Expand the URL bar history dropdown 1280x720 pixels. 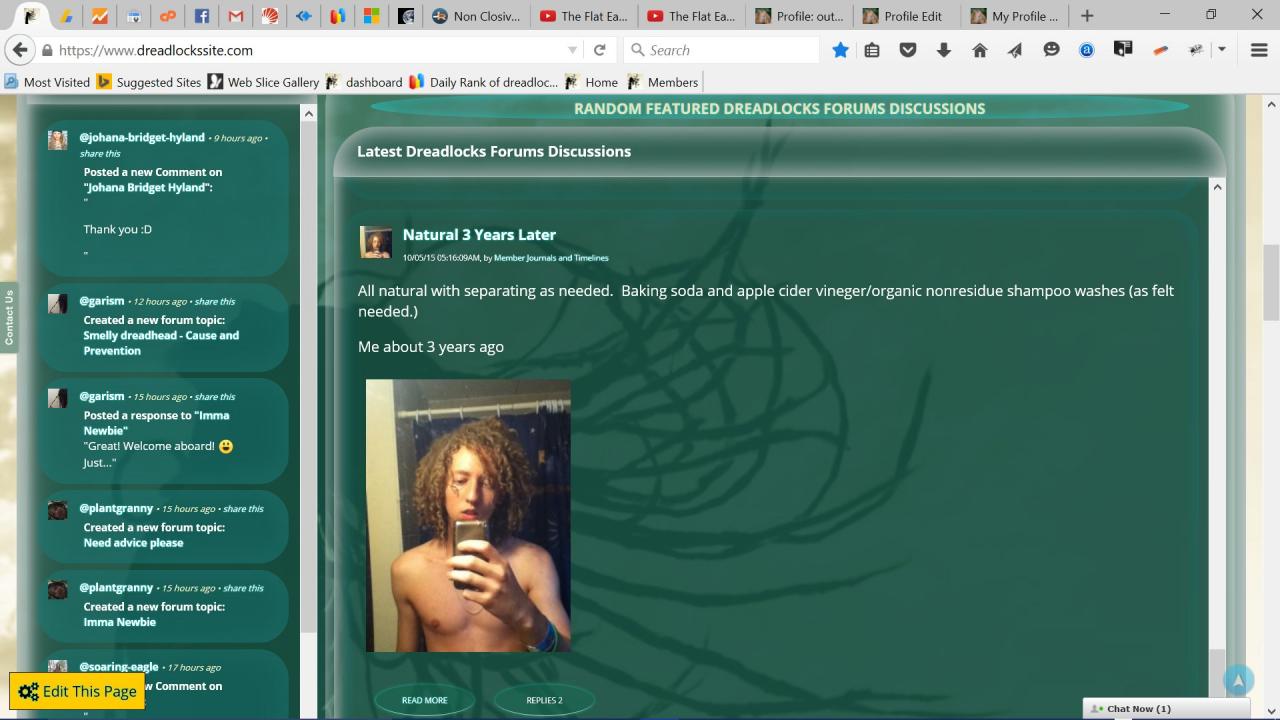coord(572,50)
